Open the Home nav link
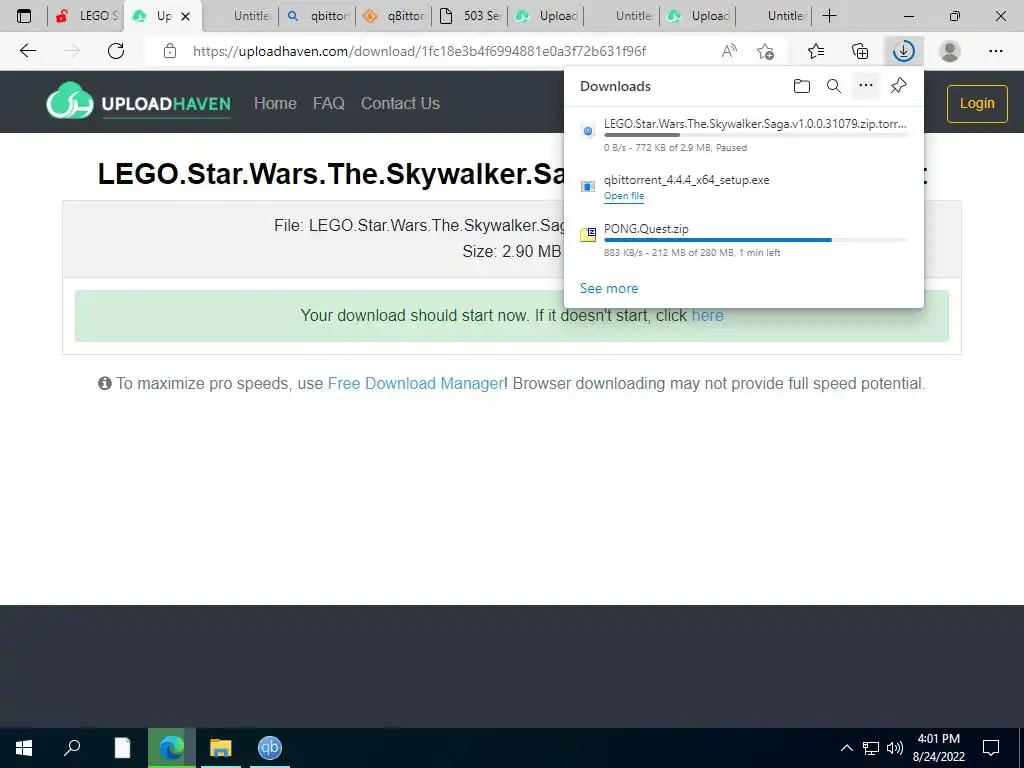Screen dimensions: 1024x768 (275, 103)
